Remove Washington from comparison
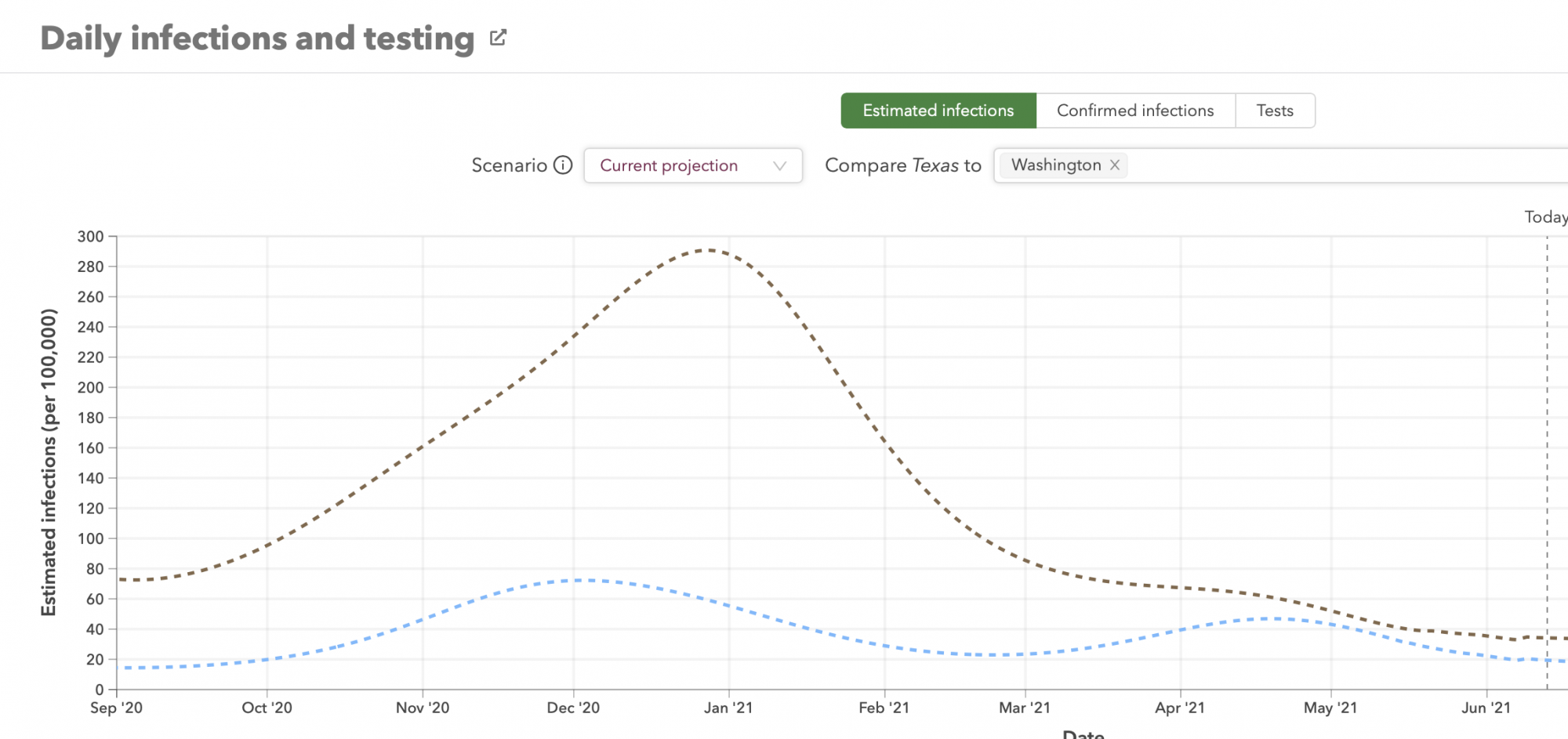Viewport: 1568px width, 739px height. 1115,165
